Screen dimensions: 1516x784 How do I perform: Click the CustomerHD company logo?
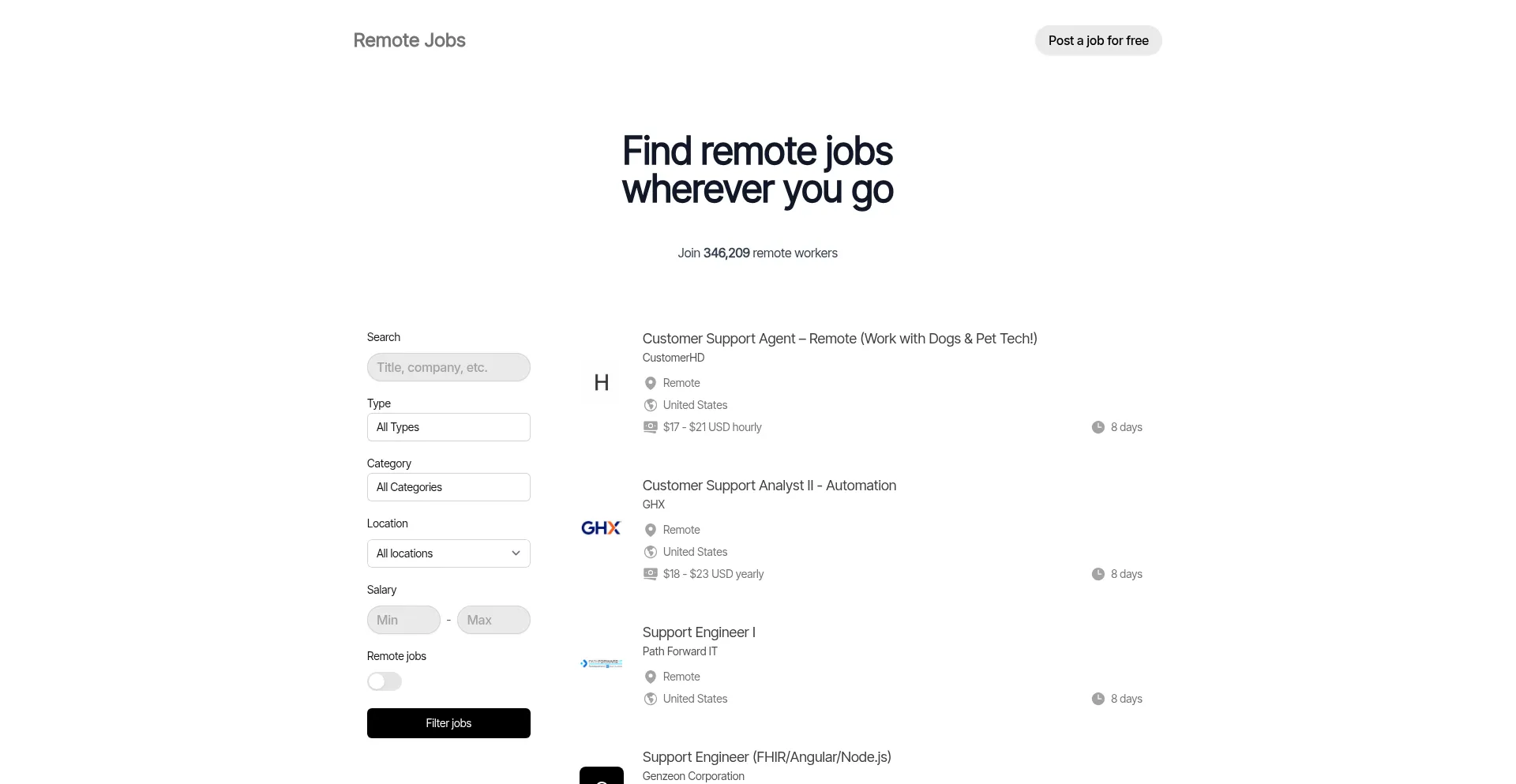601,383
